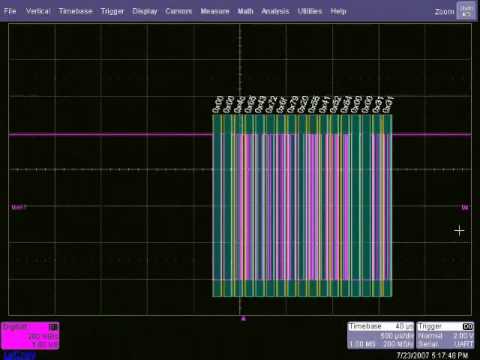Click the decoded byte label 0x20
Image resolution: width=480 pixels, height=360 pixels.
pos(303,105)
